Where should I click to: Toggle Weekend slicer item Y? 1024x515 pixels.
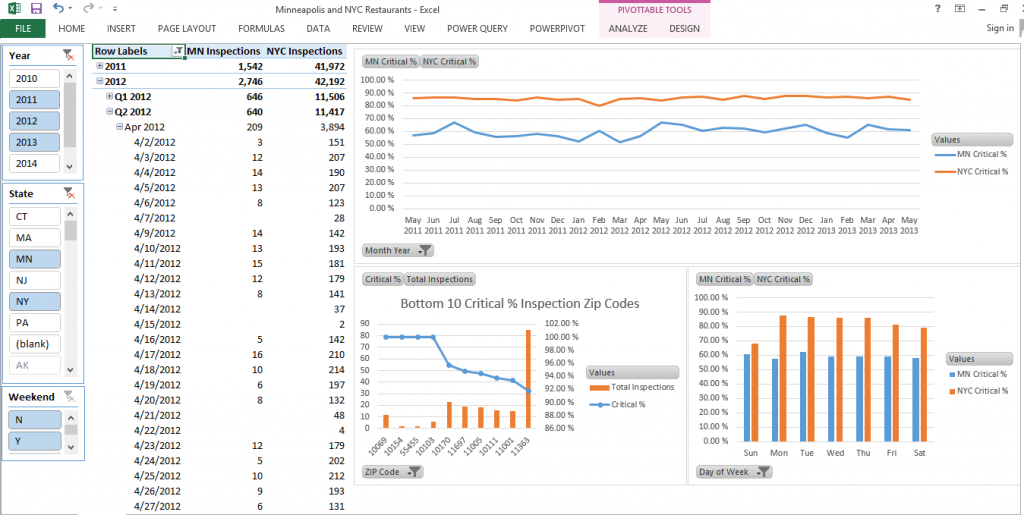click(x=35, y=441)
